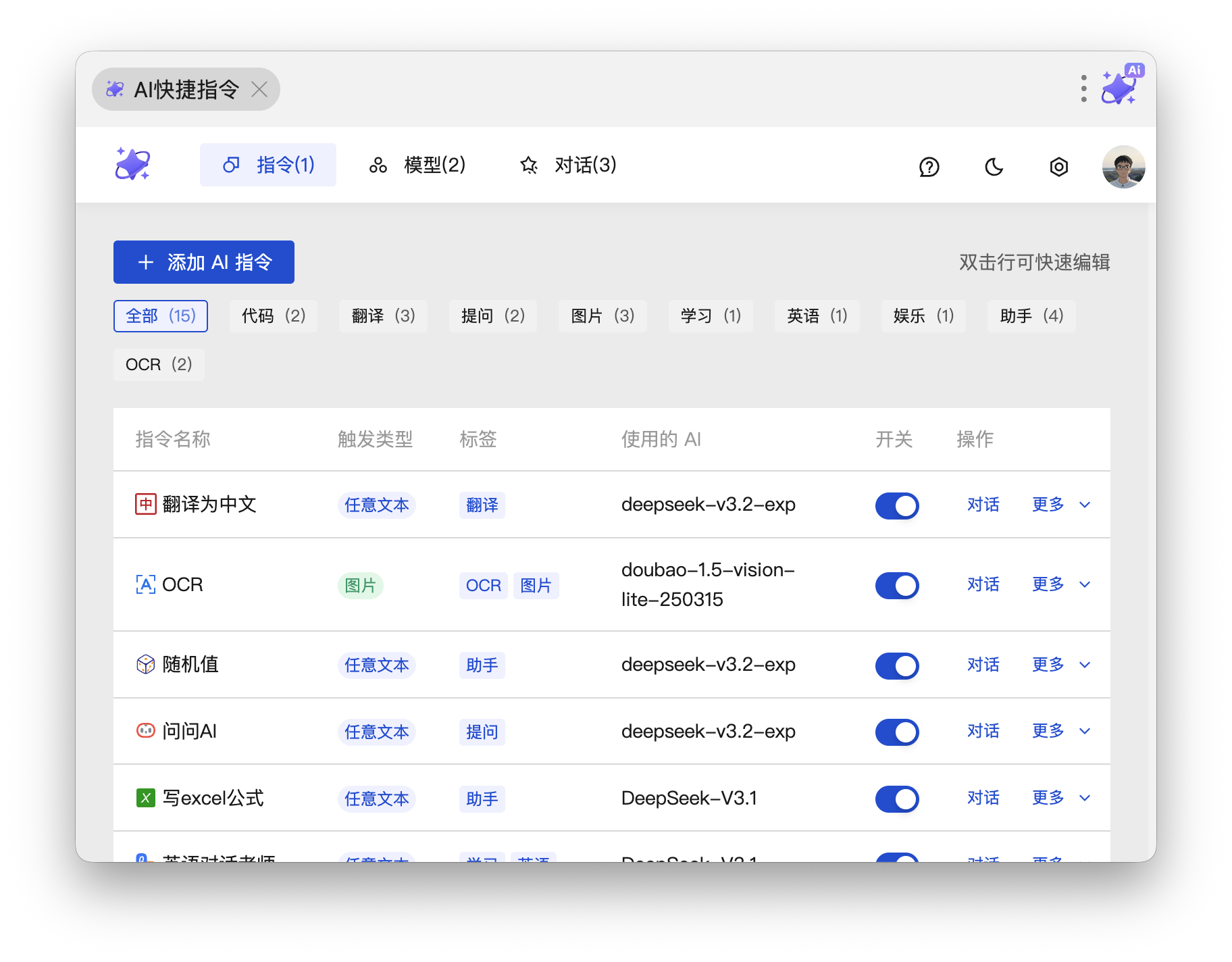The image size is (1232, 962).
Task: Click the user avatar photo
Action: click(1123, 167)
